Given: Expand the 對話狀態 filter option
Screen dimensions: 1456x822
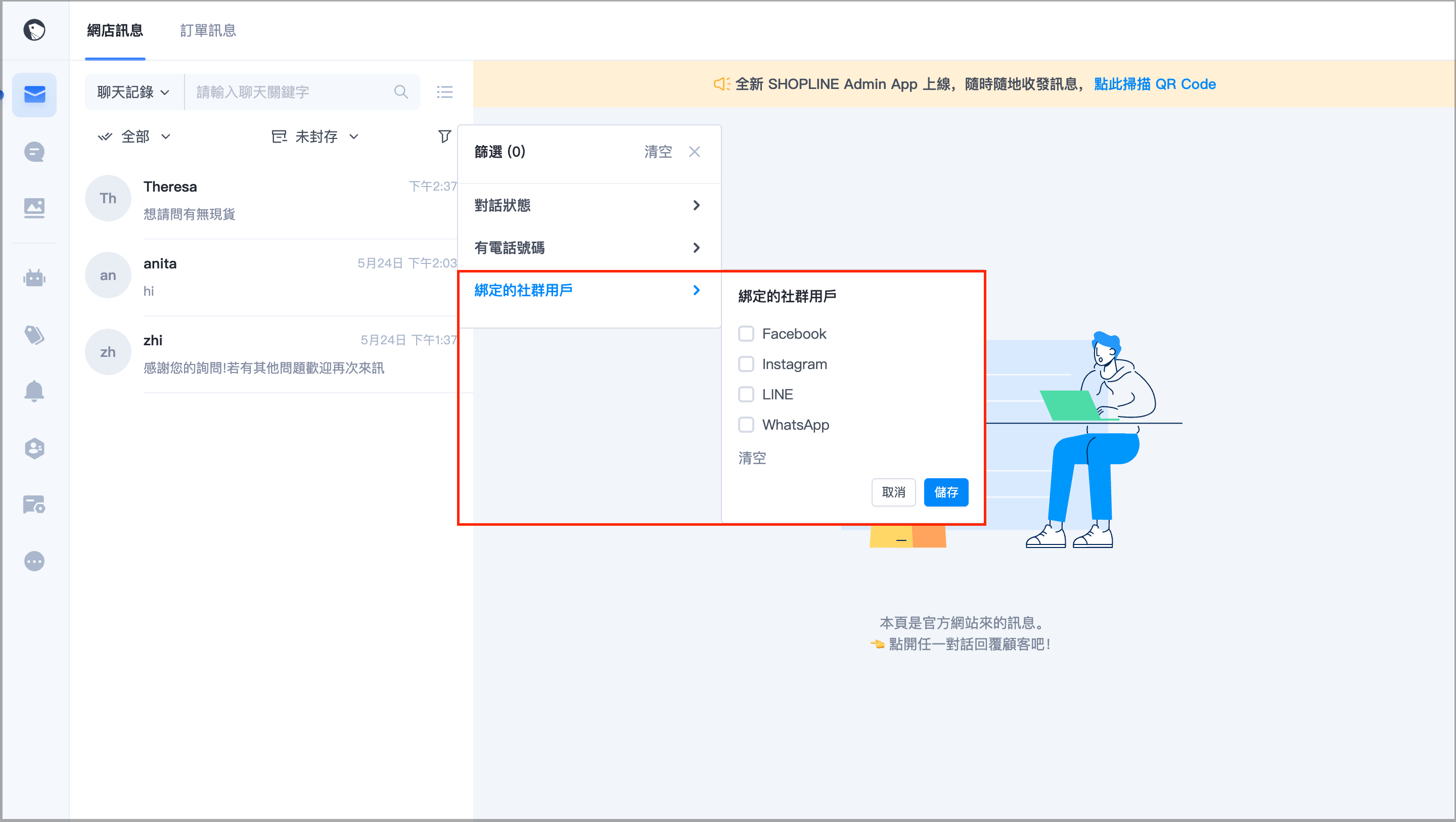Looking at the screenshot, I should 589,205.
